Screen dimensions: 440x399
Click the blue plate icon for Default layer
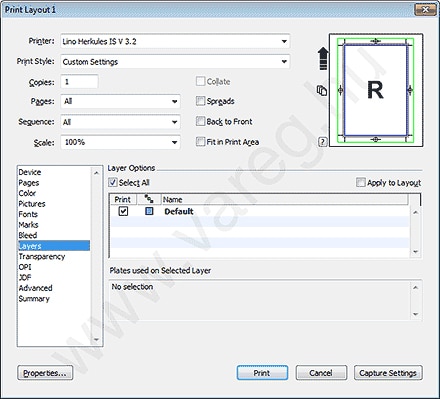(149, 211)
